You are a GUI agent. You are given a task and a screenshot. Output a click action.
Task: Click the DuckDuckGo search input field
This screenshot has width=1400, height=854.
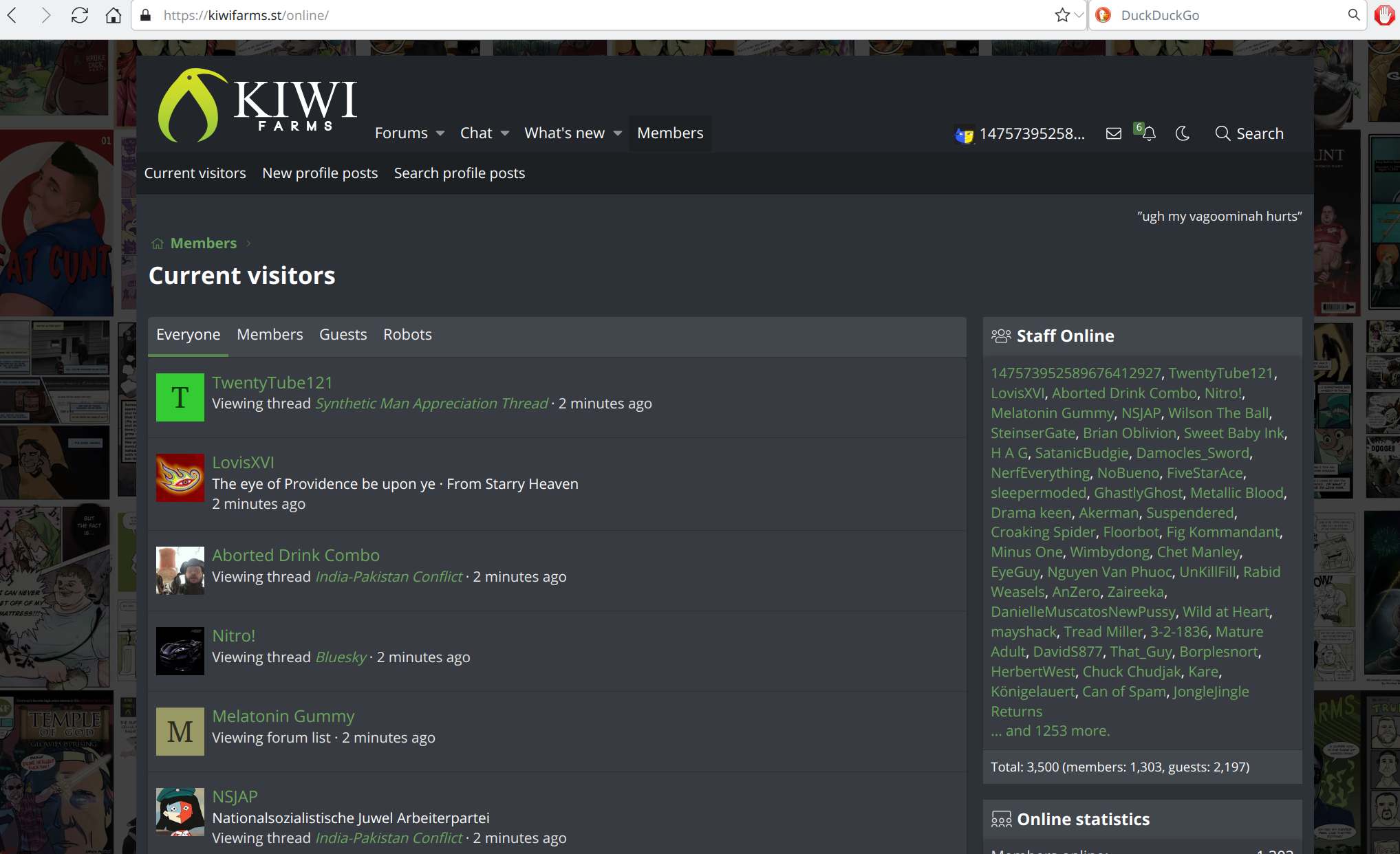[1228, 15]
